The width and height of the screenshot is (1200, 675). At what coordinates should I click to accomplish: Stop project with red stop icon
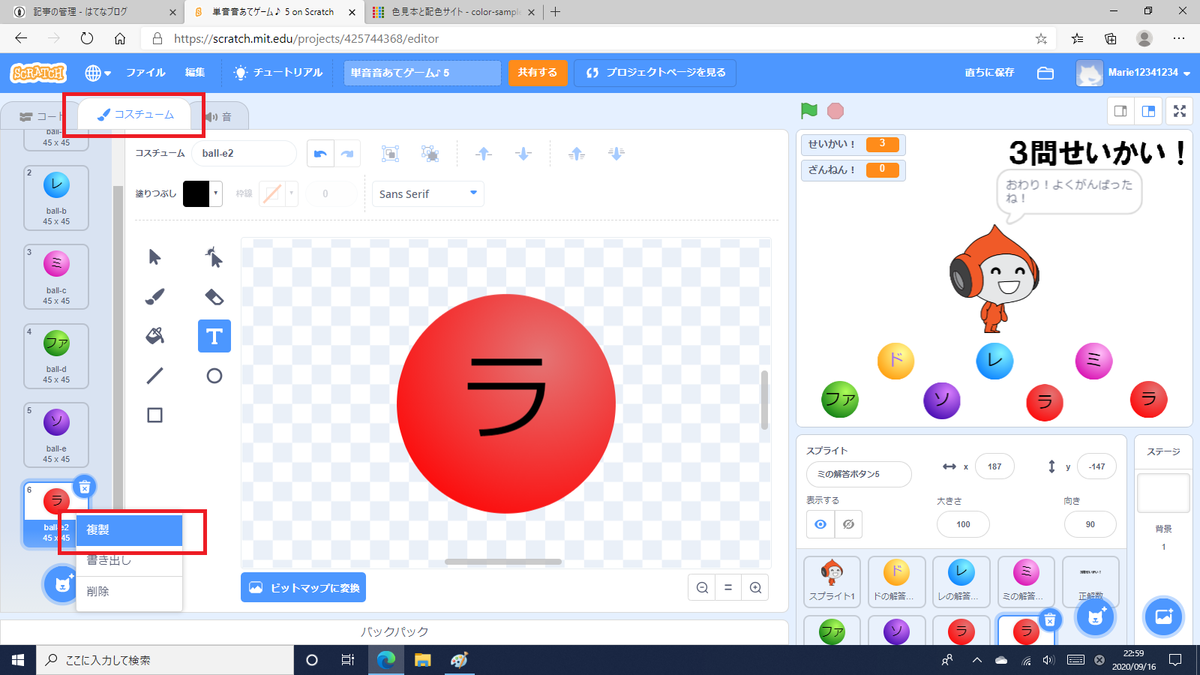(x=836, y=111)
